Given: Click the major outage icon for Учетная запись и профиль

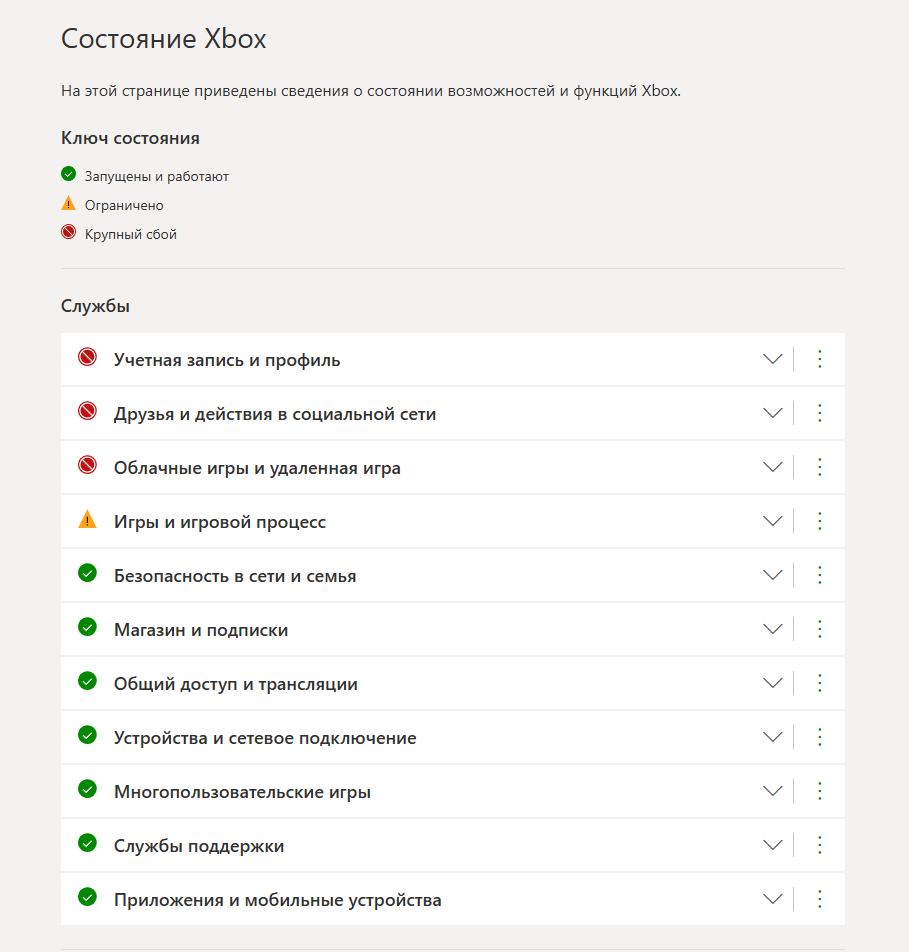Looking at the screenshot, I should tap(87, 357).
